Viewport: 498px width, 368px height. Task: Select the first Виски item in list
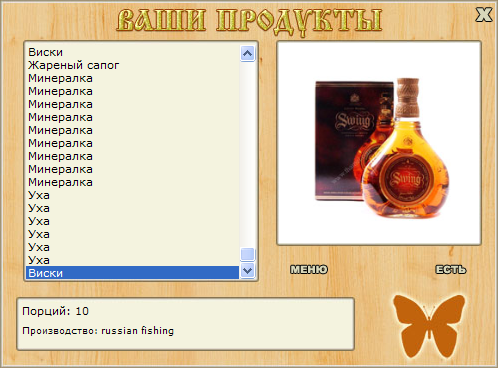tap(132, 52)
